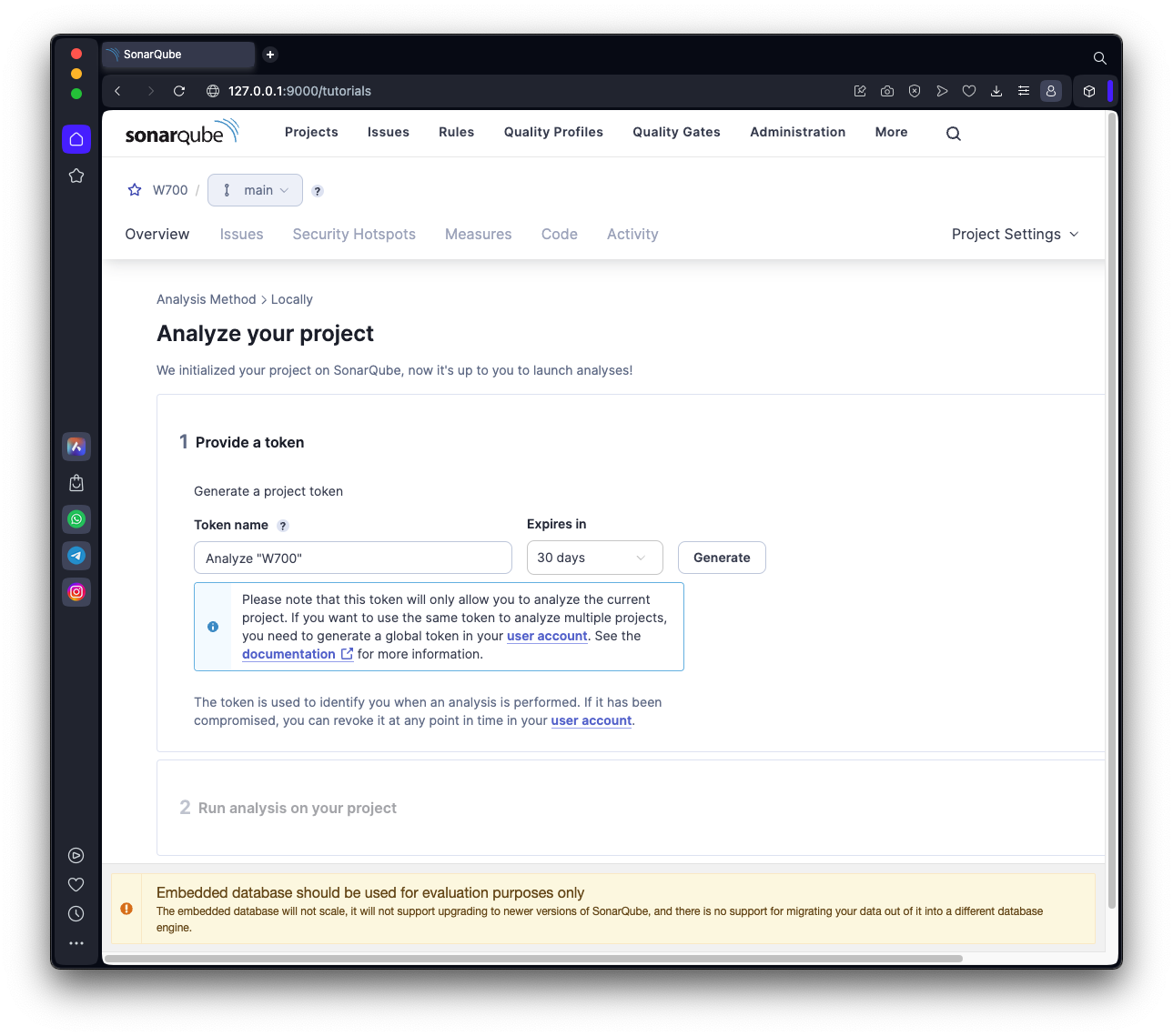Launch the Aria AI sidebar icon

[76, 447]
